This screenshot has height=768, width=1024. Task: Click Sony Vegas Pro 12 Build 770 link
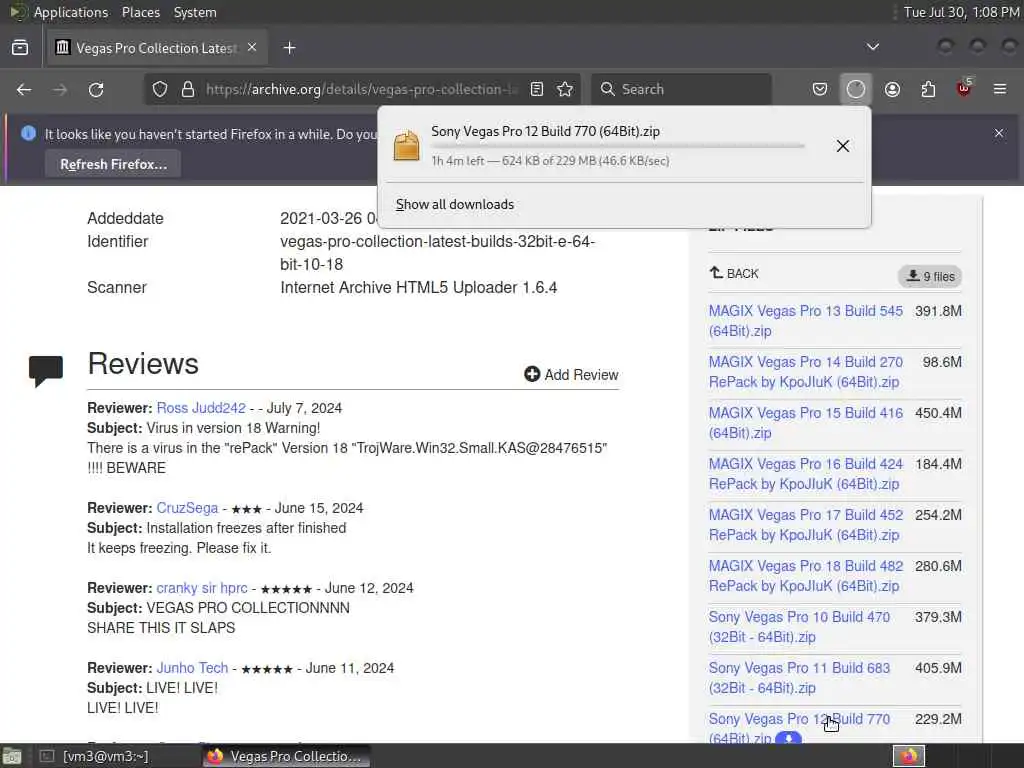click(799, 727)
